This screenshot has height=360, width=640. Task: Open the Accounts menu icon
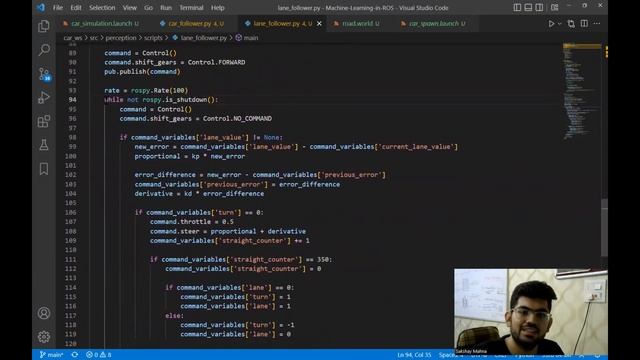point(44,313)
